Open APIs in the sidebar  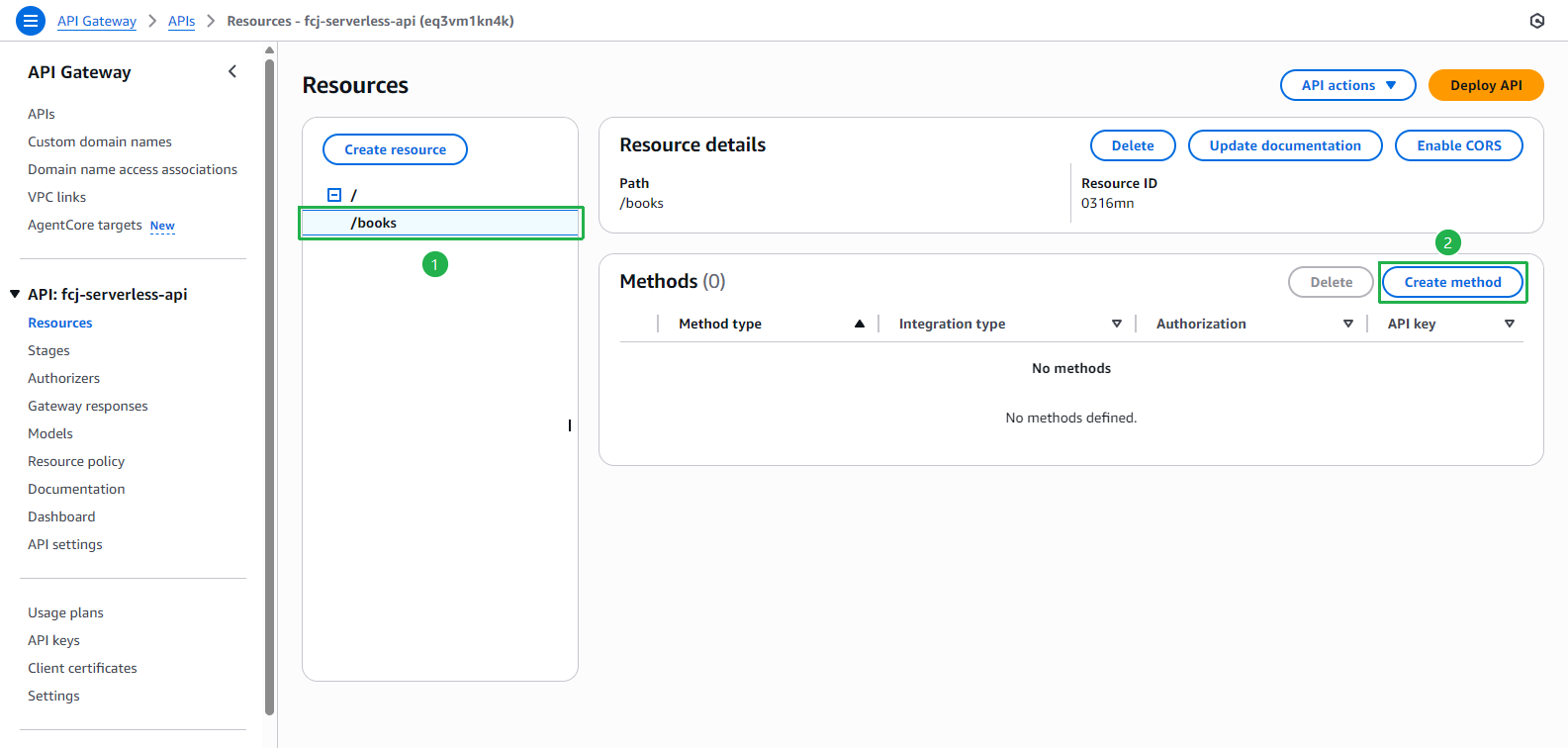(42, 114)
